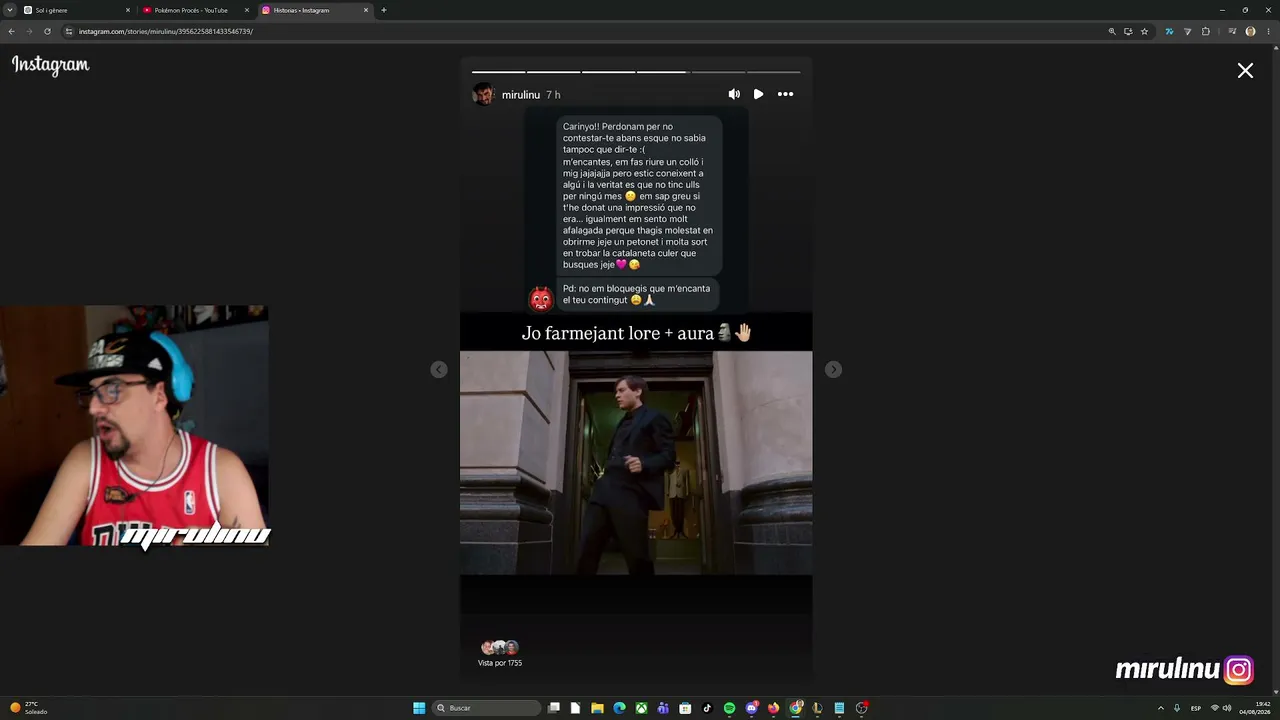Image resolution: width=1280 pixels, height=720 pixels.
Task: Switch to Chrome on the taskbar
Action: pos(795,708)
